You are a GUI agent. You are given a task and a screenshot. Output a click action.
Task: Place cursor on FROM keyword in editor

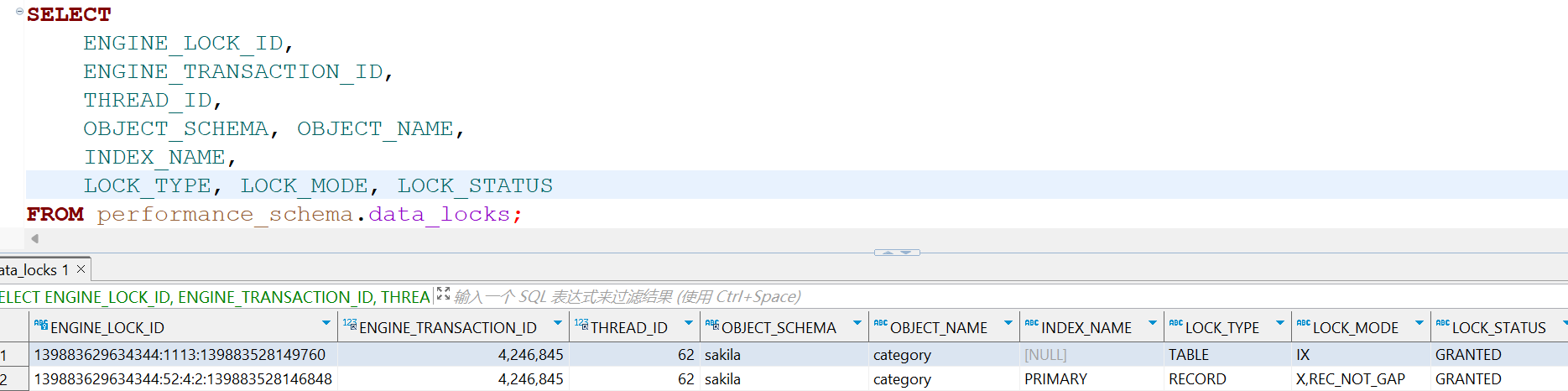tap(55, 215)
